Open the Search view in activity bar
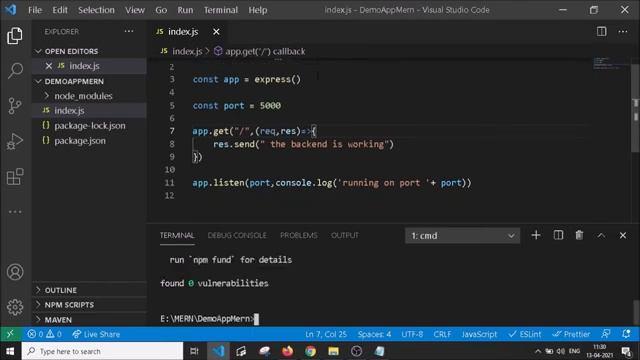 click(15, 71)
